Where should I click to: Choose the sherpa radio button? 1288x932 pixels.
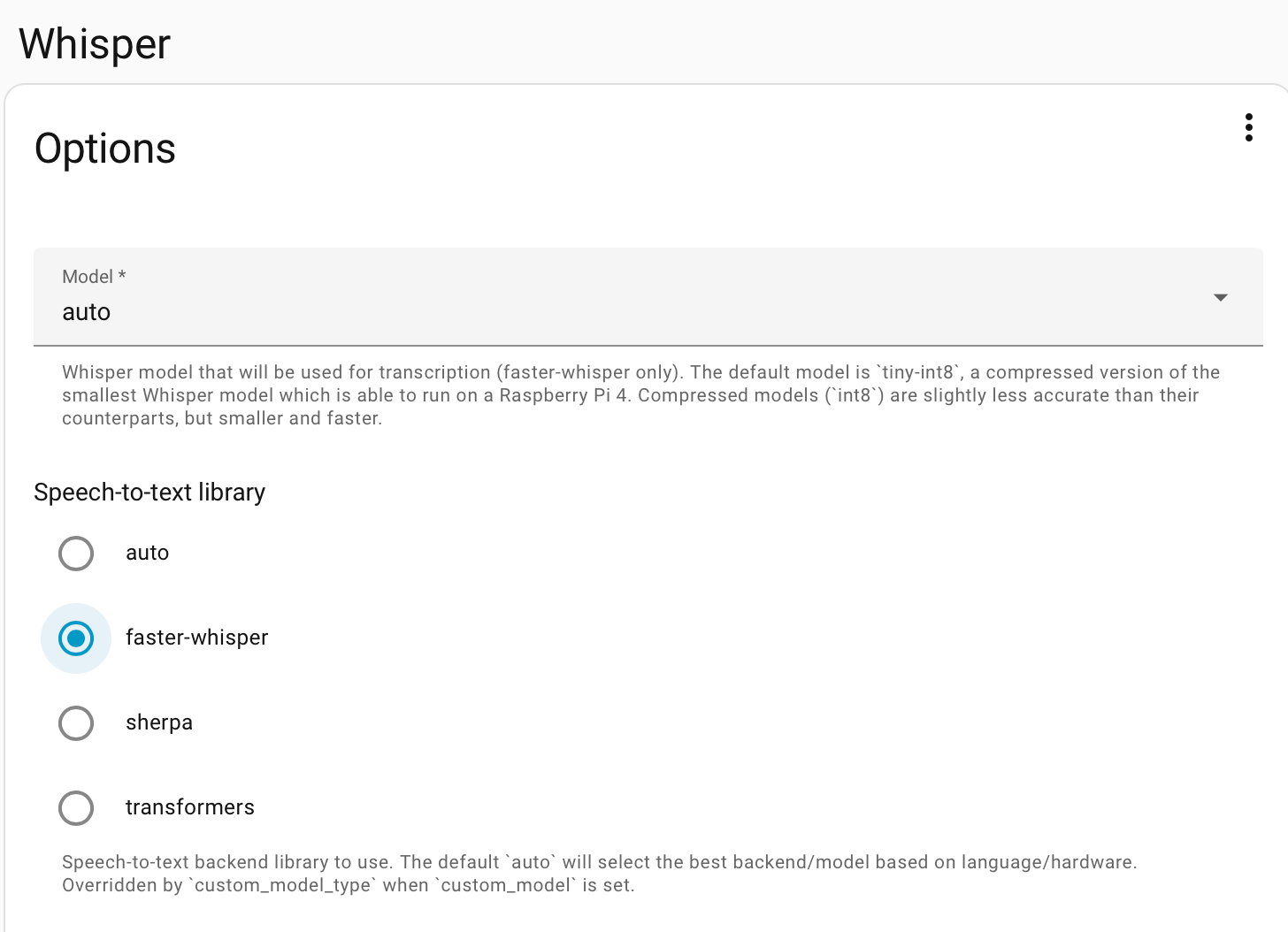click(x=76, y=723)
